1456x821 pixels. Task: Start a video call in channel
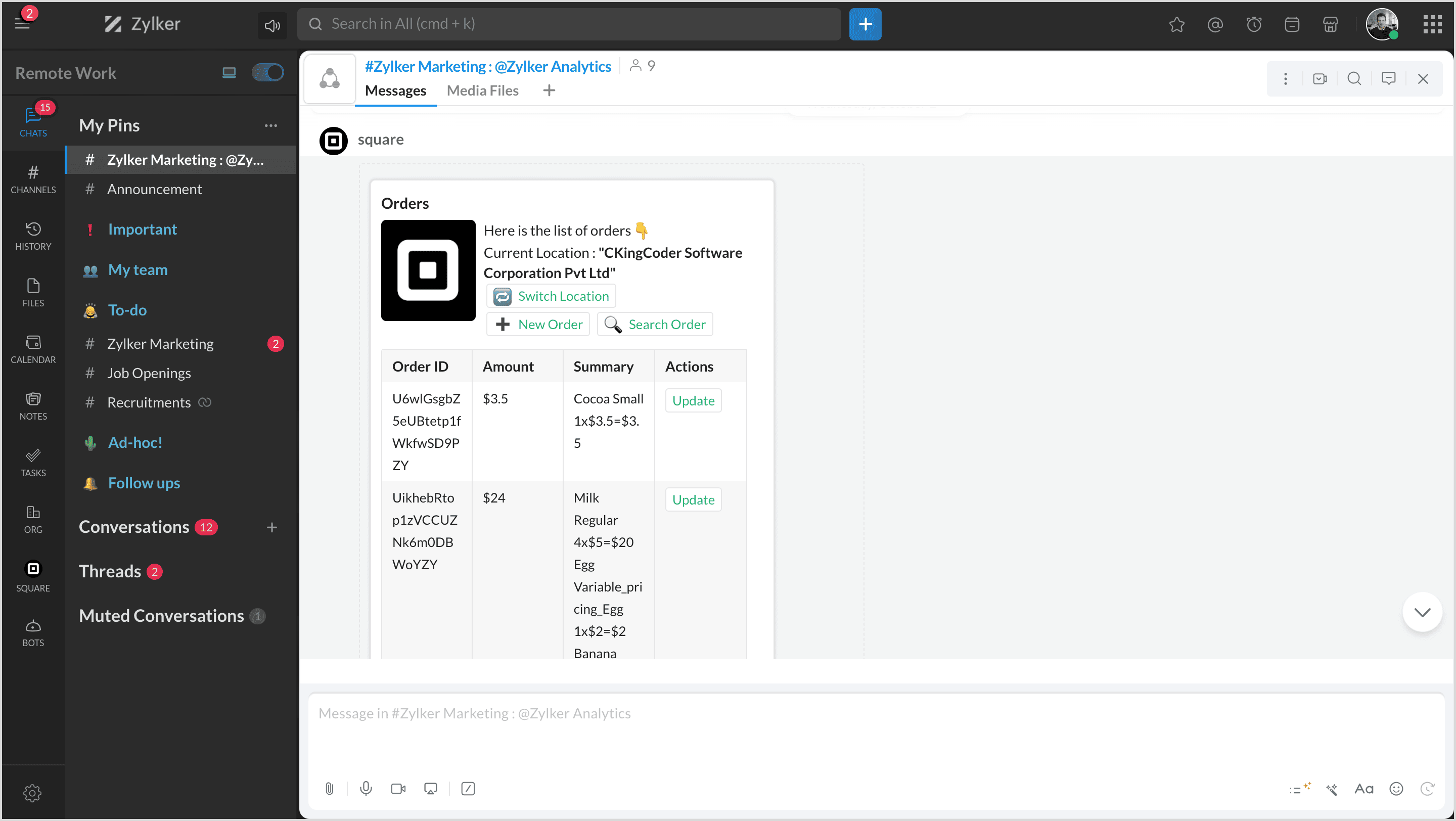click(x=1320, y=78)
